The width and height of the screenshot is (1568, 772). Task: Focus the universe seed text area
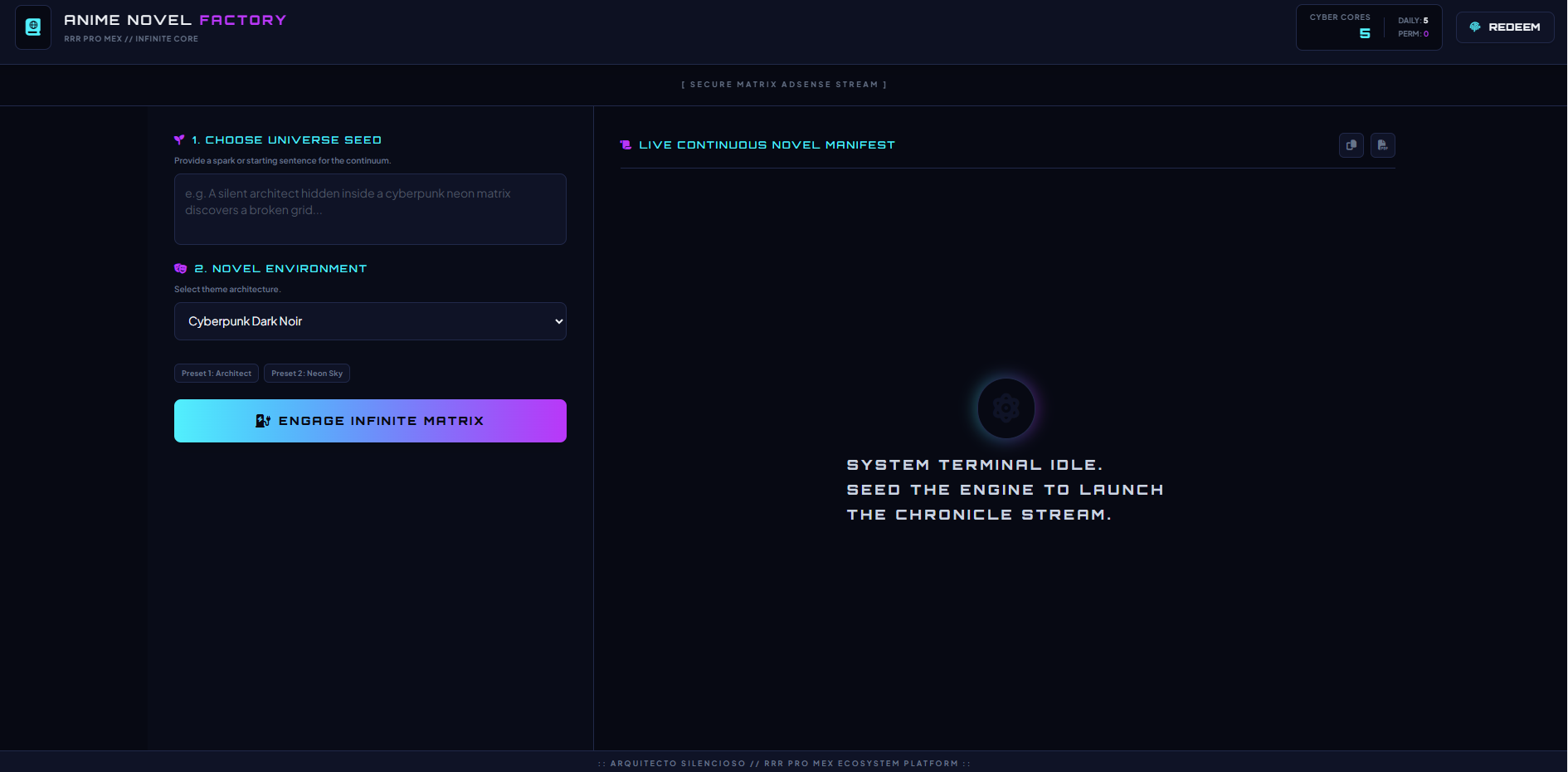pyautogui.click(x=370, y=209)
